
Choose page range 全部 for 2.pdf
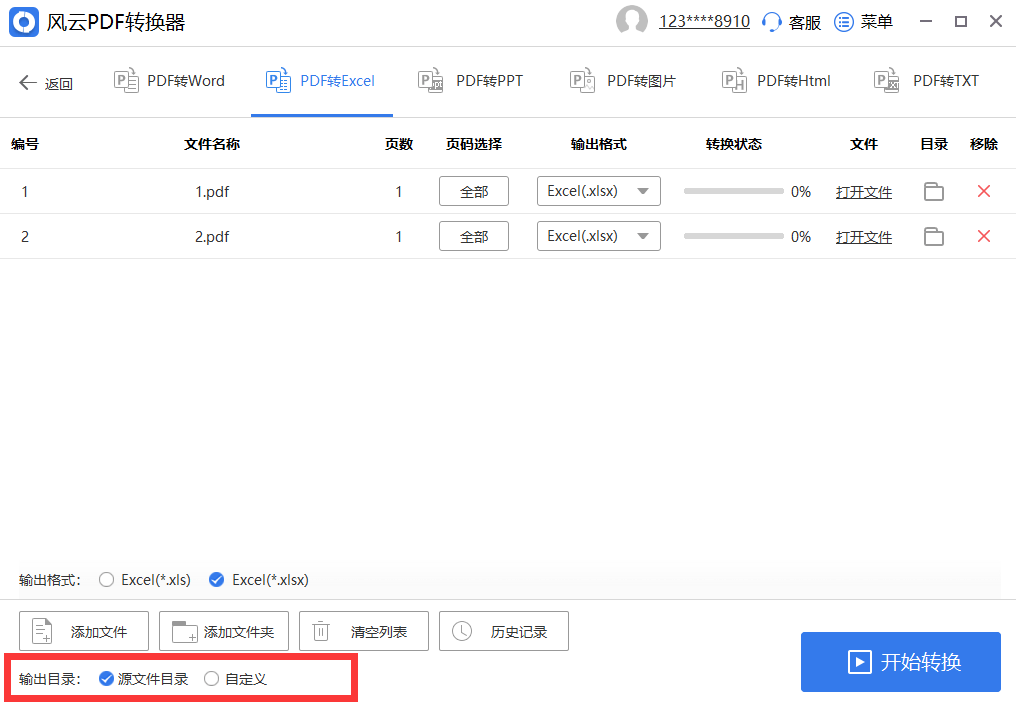click(x=474, y=236)
